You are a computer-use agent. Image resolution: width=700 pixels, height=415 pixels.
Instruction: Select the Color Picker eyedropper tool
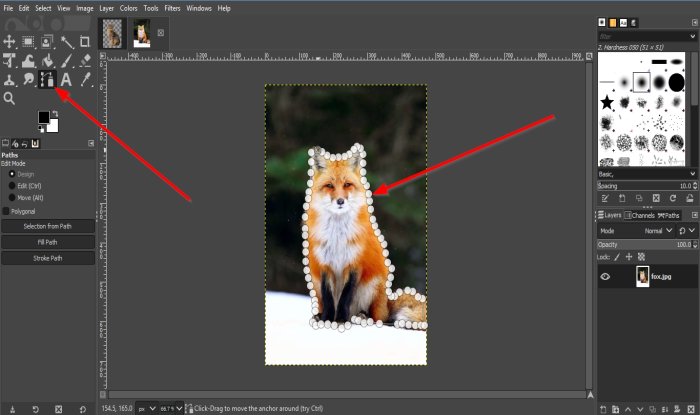click(x=85, y=80)
